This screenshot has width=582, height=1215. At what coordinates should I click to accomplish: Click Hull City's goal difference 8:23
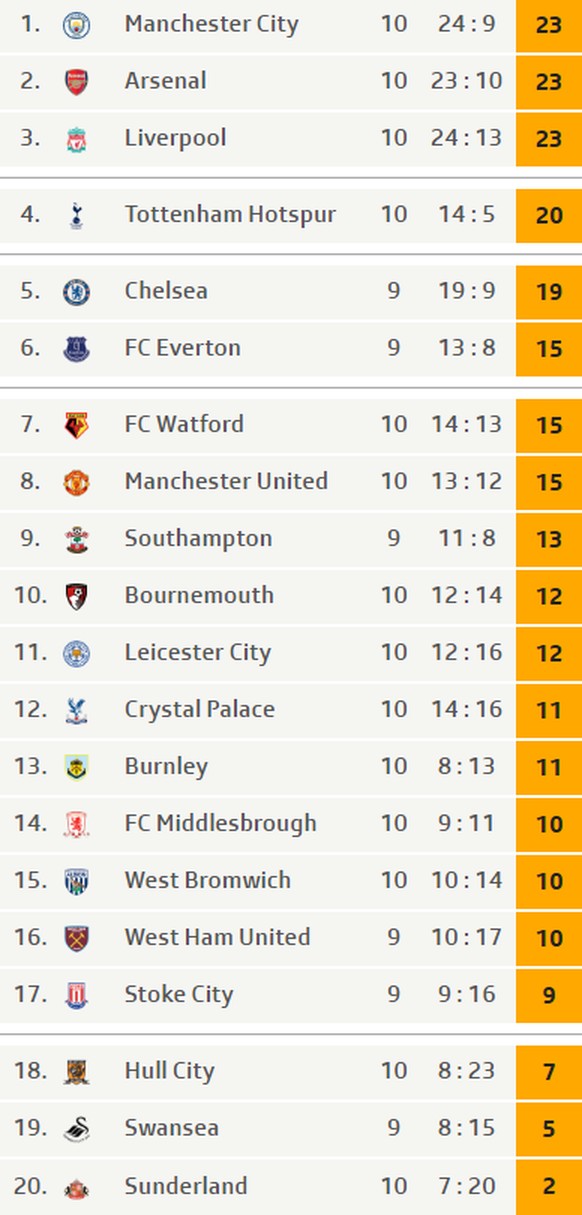(466, 1071)
